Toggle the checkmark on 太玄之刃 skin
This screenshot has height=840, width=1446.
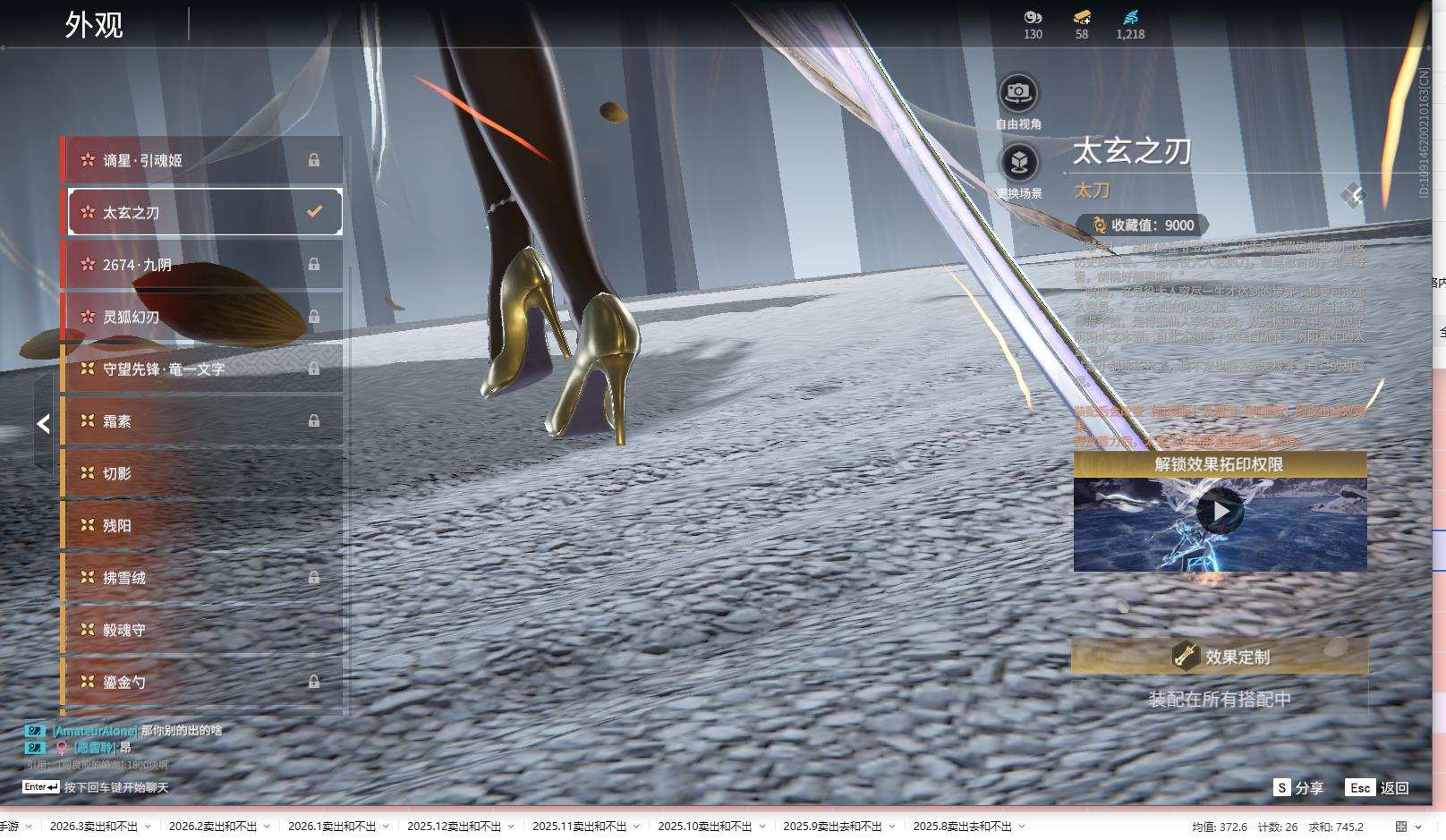point(314,212)
